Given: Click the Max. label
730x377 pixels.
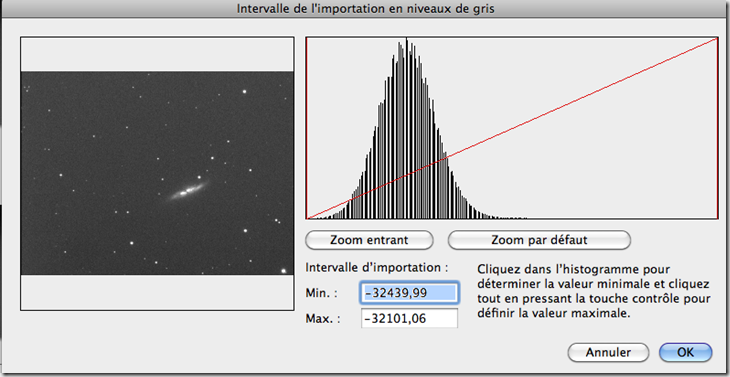Looking at the screenshot, I should point(322,319).
